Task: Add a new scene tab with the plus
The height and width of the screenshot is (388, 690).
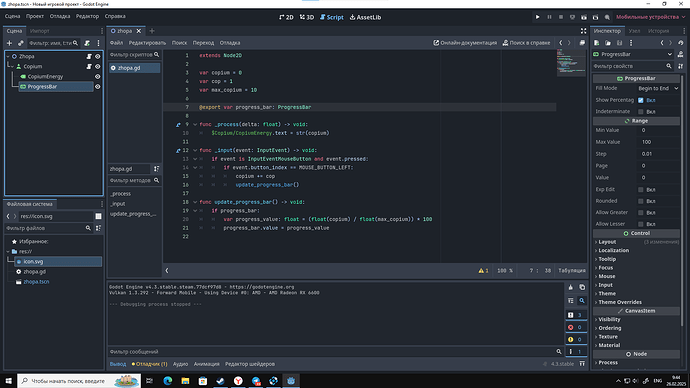Action: (x=152, y=31)
